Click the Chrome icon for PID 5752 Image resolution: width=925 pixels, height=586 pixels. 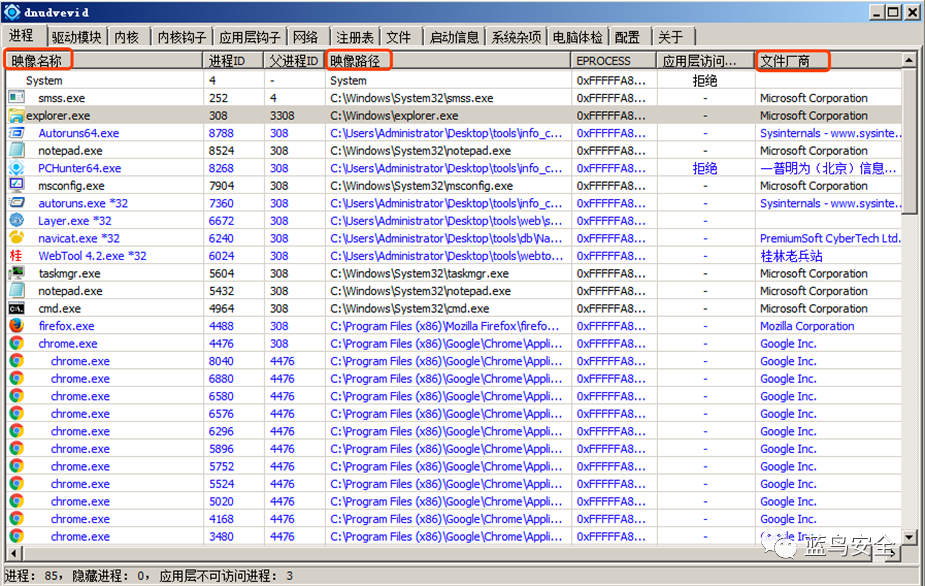click(x=17, y=466)
